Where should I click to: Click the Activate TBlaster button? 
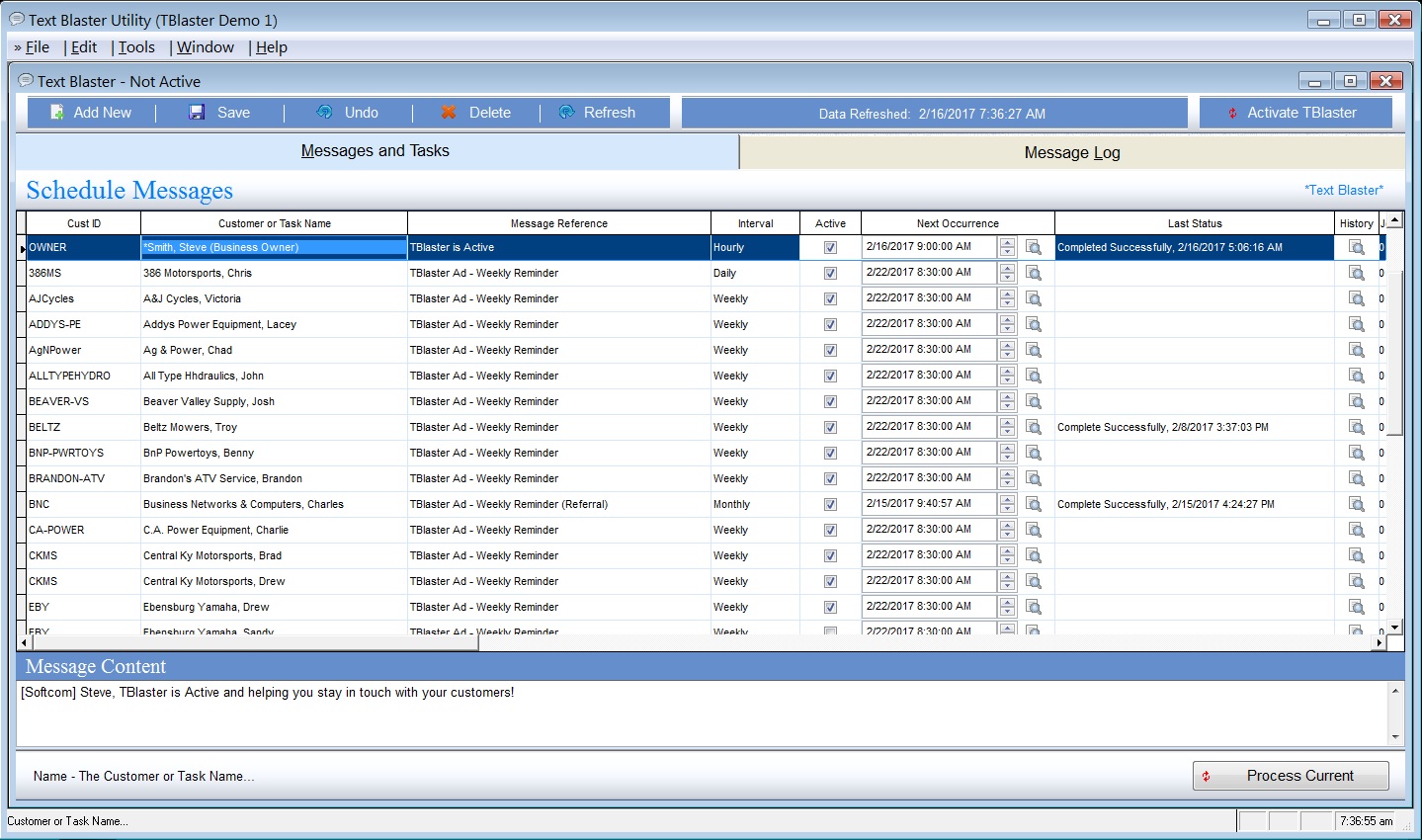coord(1296,112)
